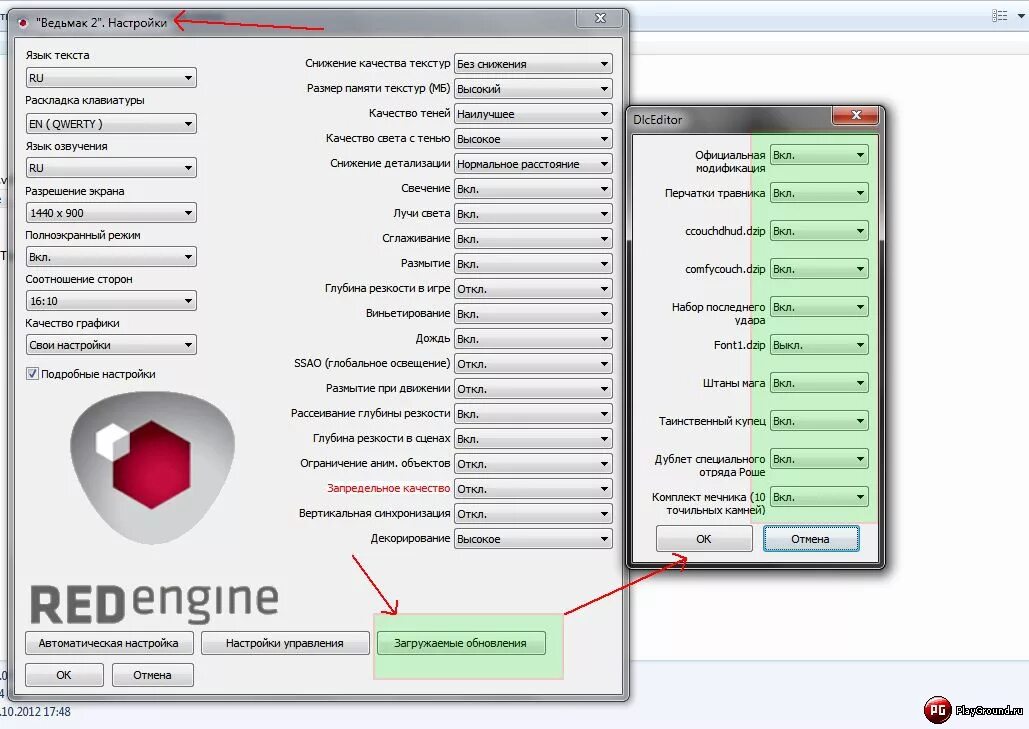Click the view dropdown arrow in background window
1029x729 pixels.
[x=1021, y=16]
